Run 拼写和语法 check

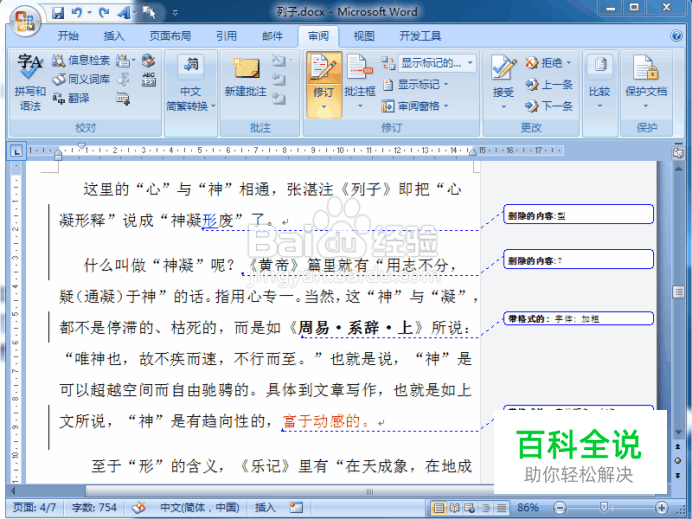point(30,82)
